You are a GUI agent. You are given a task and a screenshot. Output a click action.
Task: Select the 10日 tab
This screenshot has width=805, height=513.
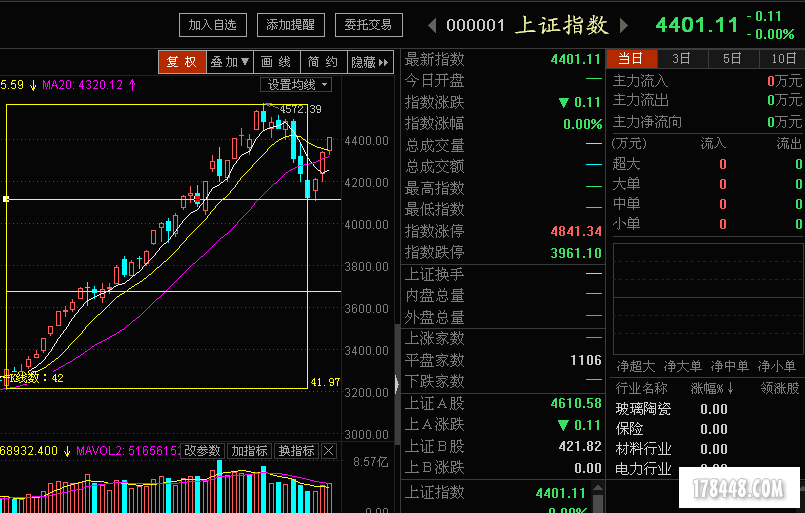(x=783, y=59)
